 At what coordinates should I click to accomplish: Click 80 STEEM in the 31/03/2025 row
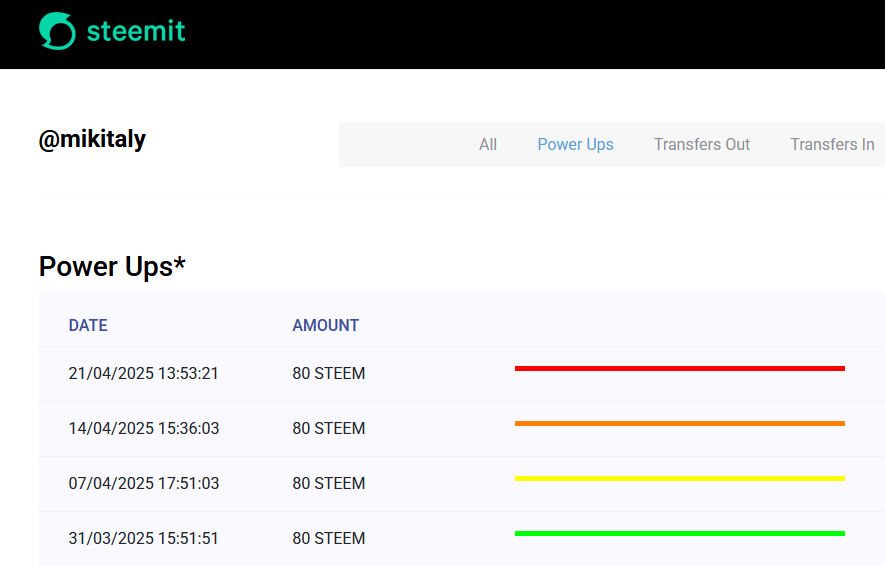[x=328, y=538]
